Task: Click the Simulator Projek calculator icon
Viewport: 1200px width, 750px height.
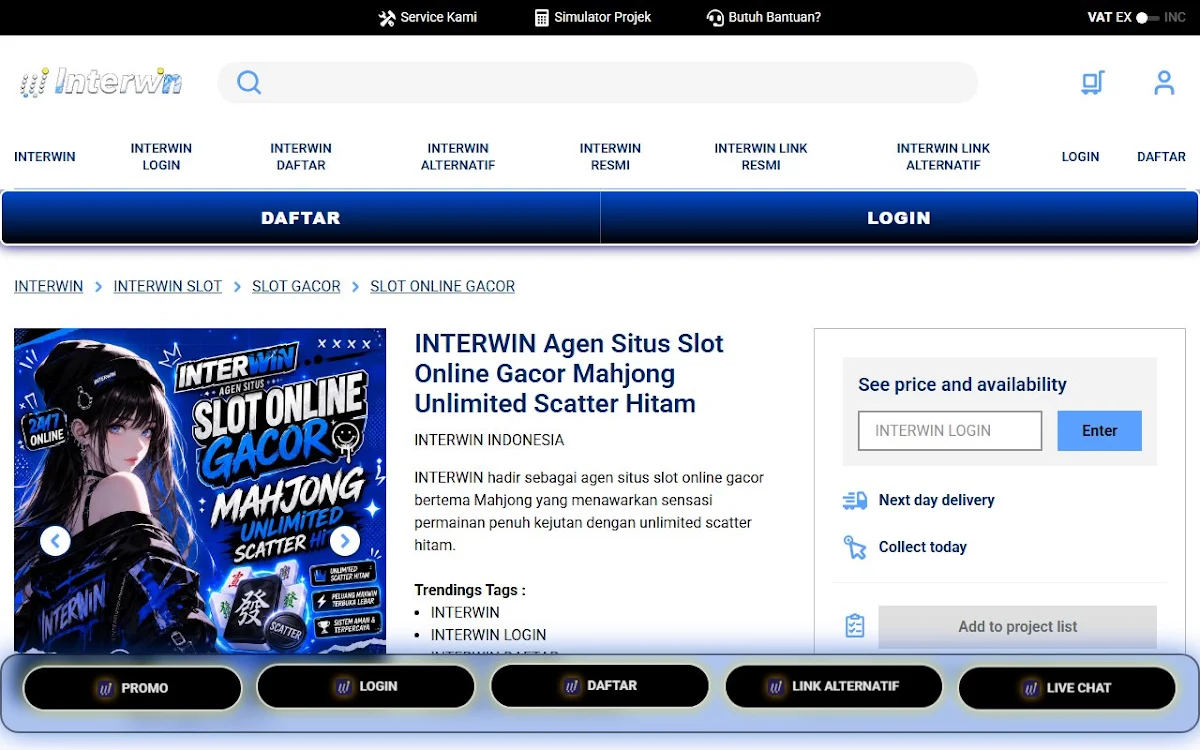Action: 542,18
